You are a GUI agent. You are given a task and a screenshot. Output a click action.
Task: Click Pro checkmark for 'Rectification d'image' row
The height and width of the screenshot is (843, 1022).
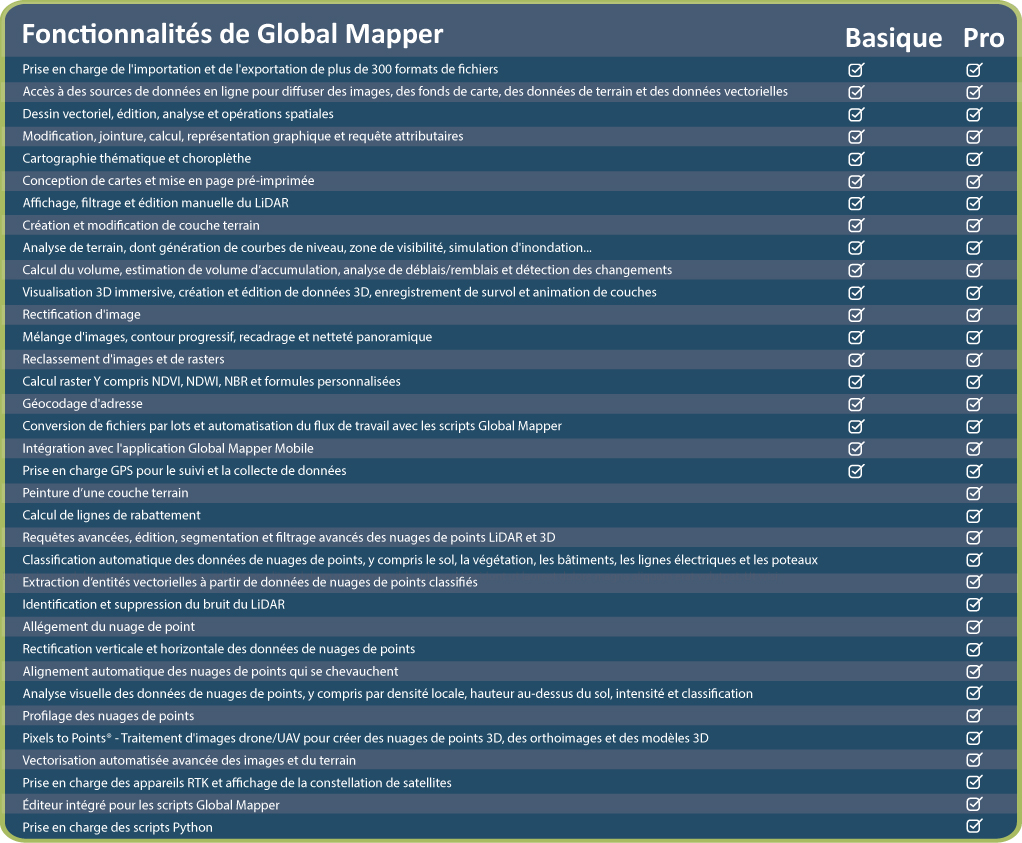tap(974, 315)
